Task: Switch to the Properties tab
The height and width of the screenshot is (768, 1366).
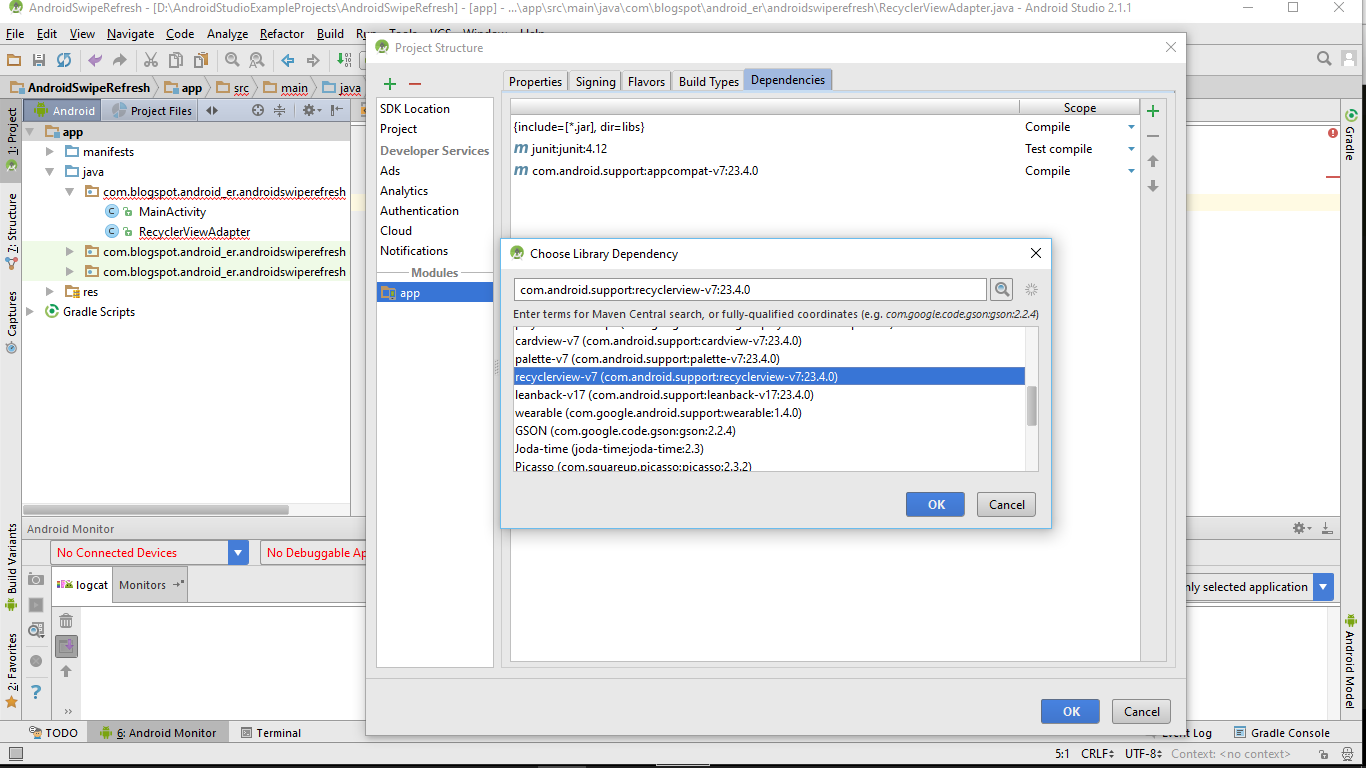Action: 535,82
